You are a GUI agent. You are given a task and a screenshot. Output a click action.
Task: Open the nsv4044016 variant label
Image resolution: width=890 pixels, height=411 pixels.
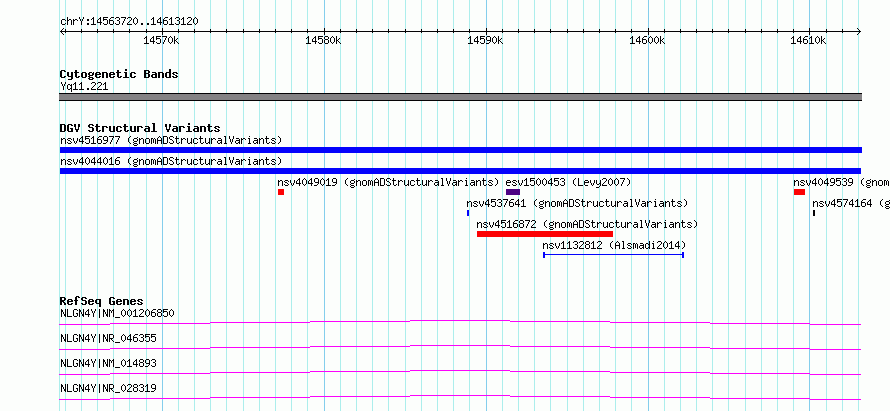171,161
